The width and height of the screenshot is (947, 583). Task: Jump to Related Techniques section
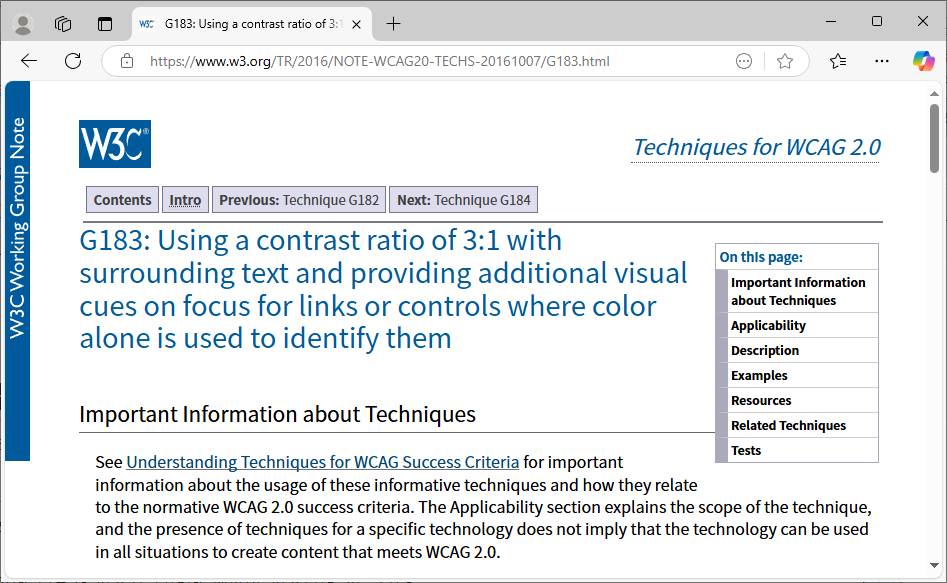[788, 425]
